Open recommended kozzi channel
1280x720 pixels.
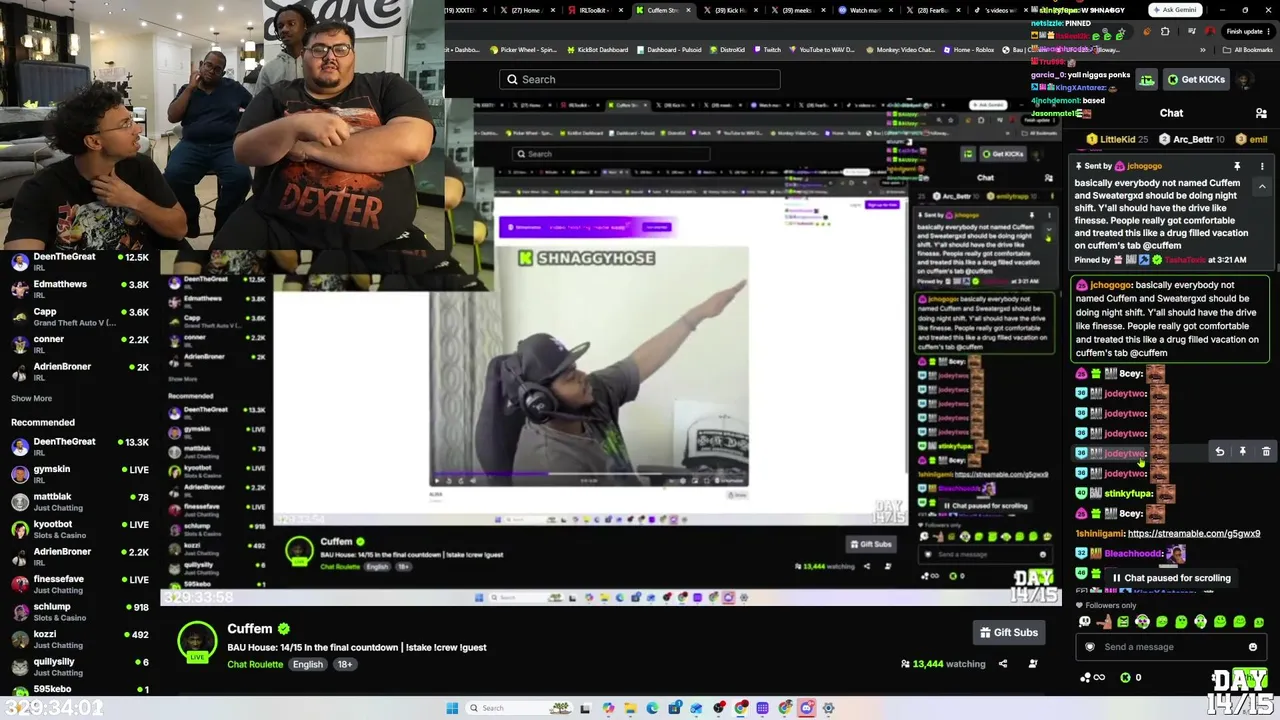[80, 639]
